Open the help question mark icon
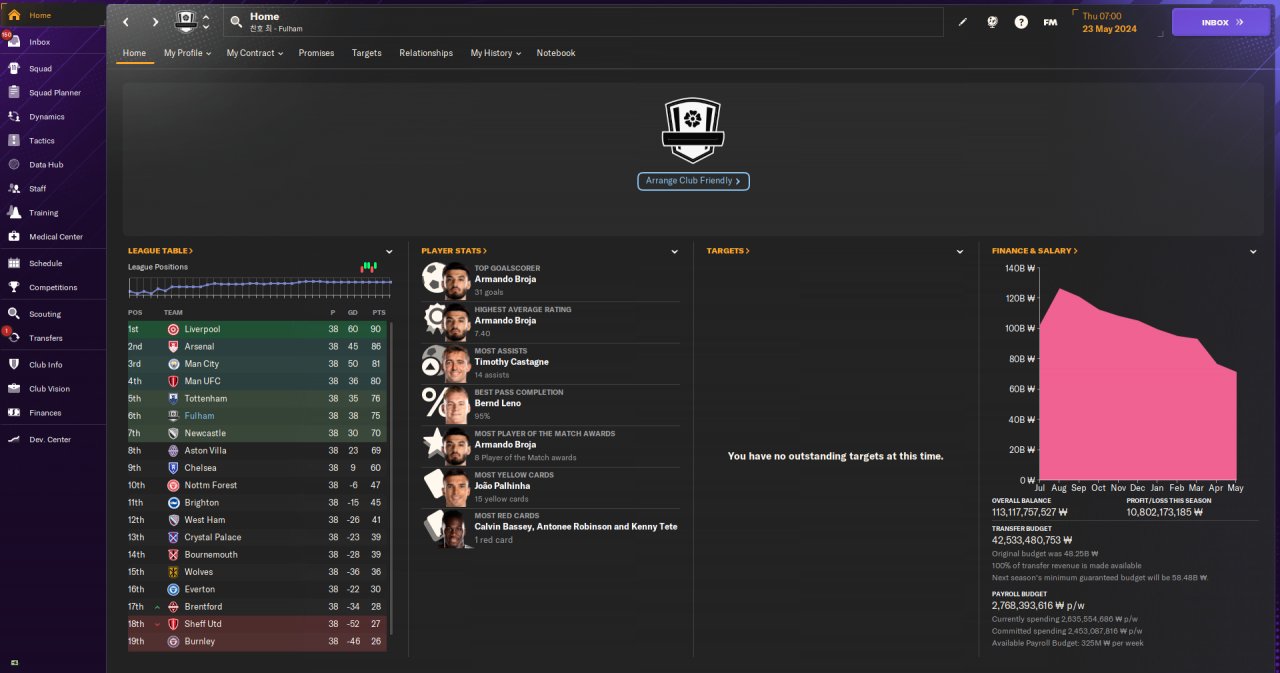 coord(1021,22)
